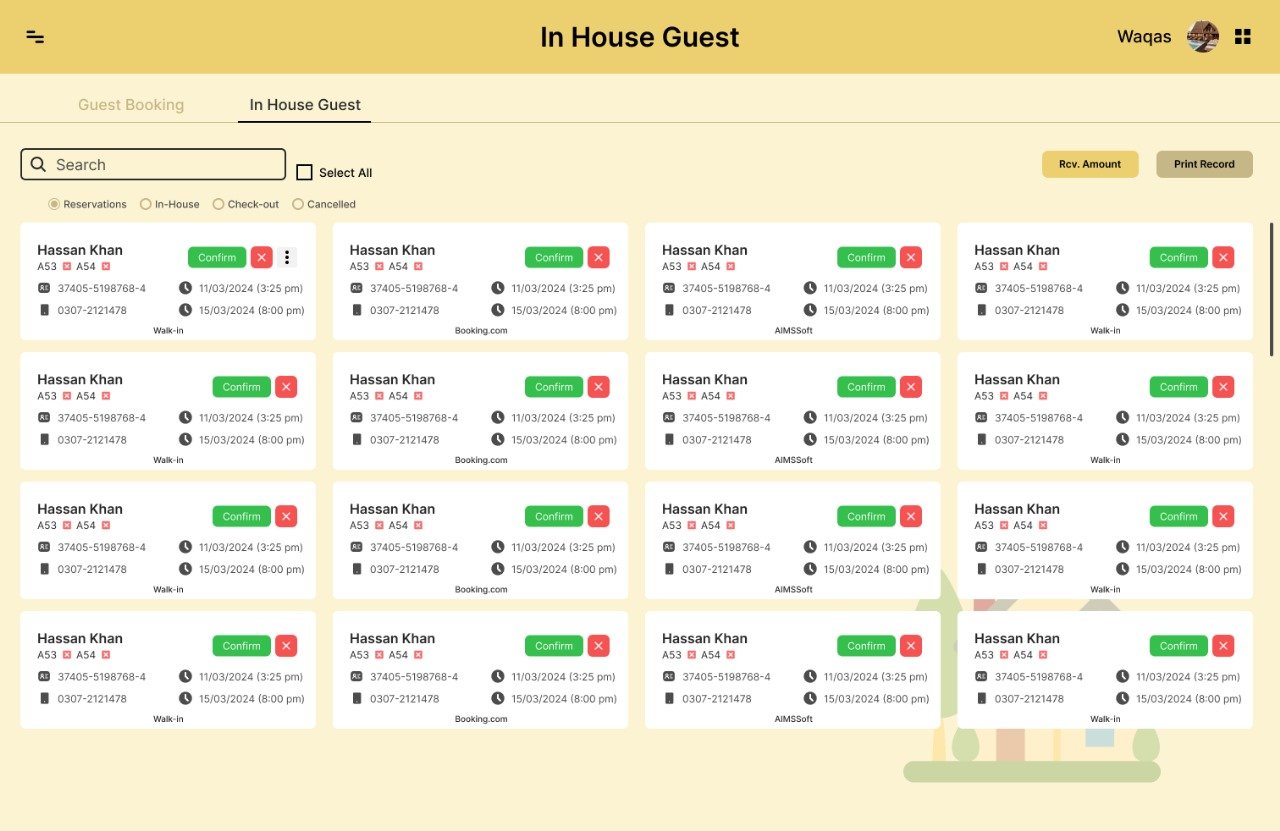Screen dimensions: 1280x831
Task: Remove room A54 from the top-row Booking.com card
Action: (x=418, y=266)
